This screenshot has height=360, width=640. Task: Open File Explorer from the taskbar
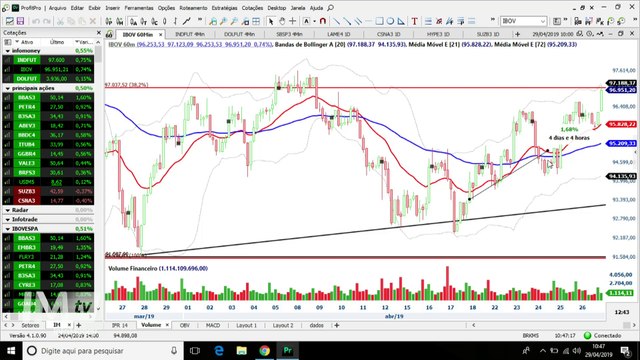click(x=242, y=351)
